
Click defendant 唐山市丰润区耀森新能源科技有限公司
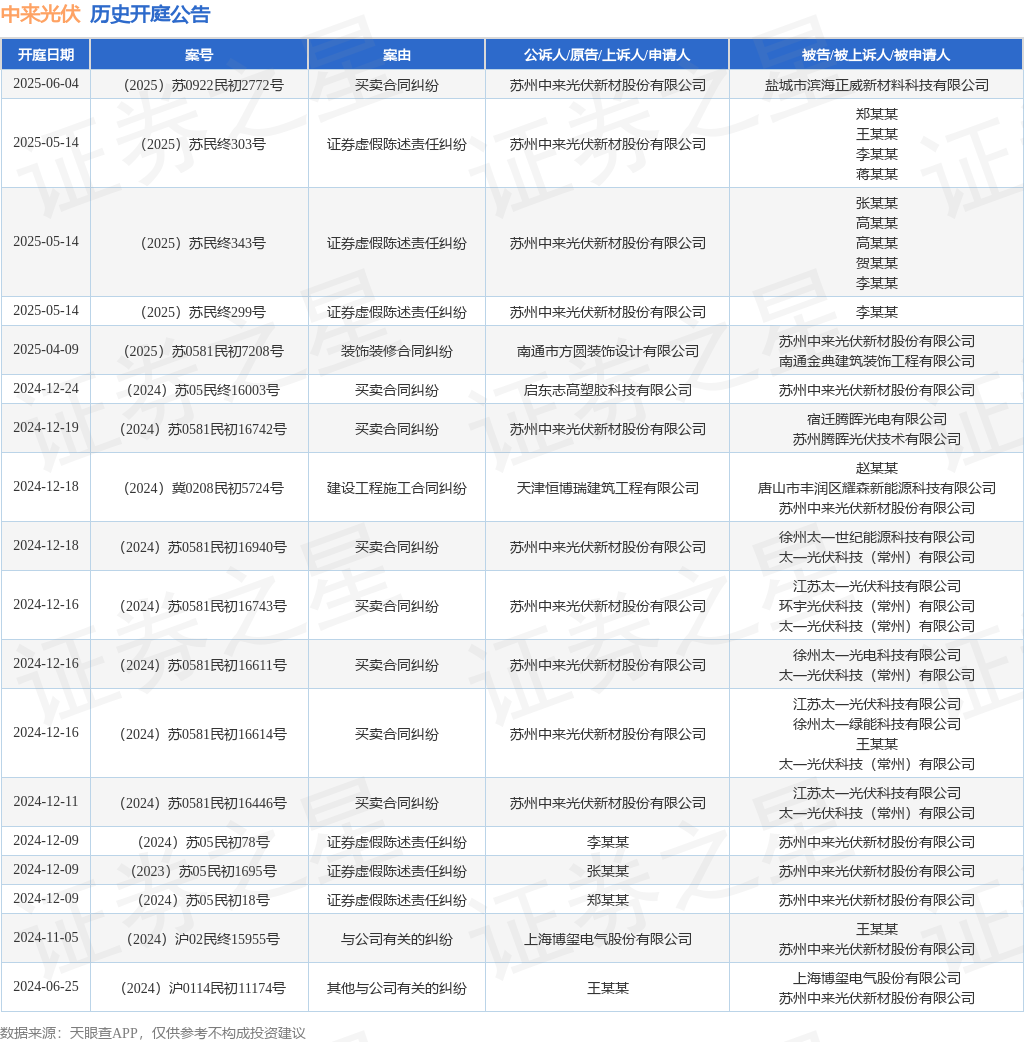[x=876, y=488]
